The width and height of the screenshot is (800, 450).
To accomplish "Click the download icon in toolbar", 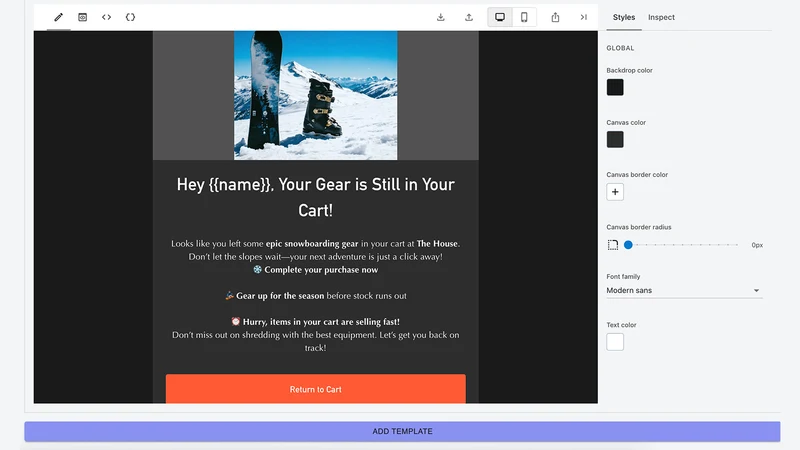I will [x=441, y=17].
